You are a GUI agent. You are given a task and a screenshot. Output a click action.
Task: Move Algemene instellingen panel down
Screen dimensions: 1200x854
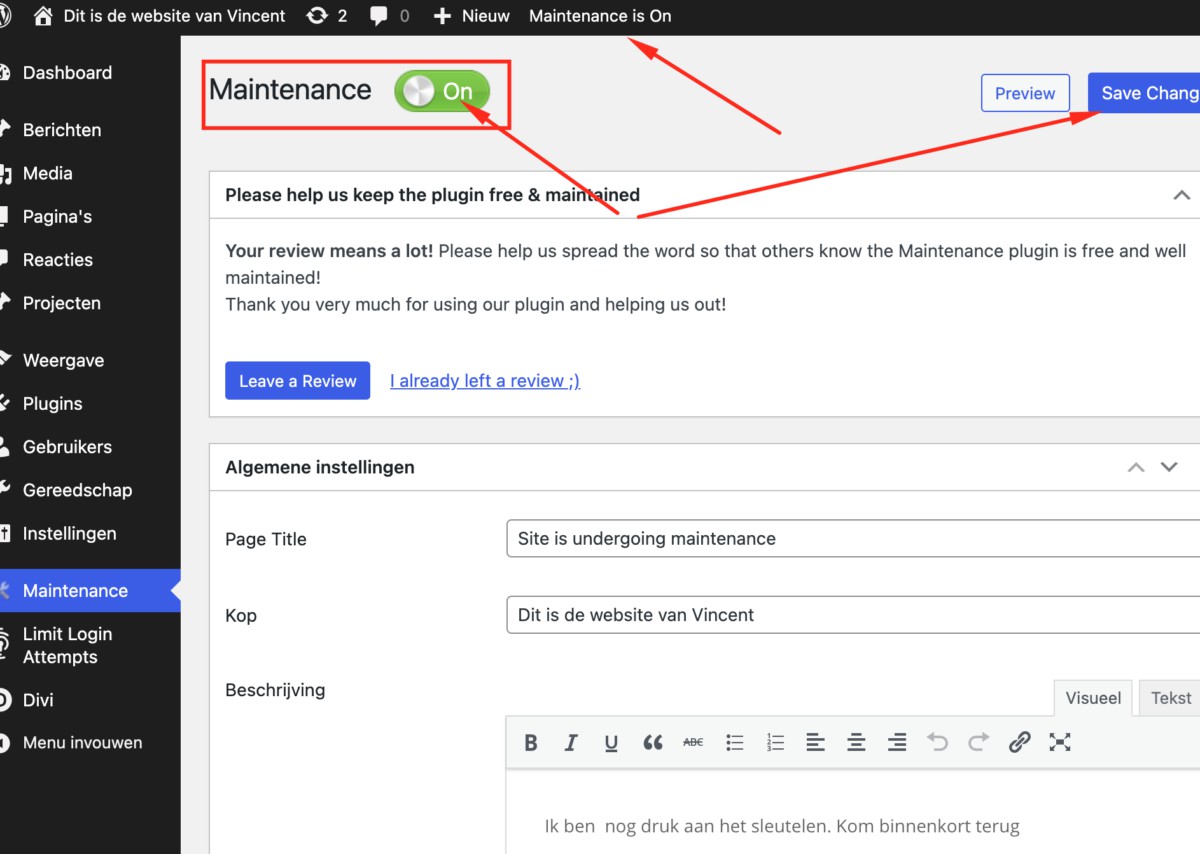1169,467
